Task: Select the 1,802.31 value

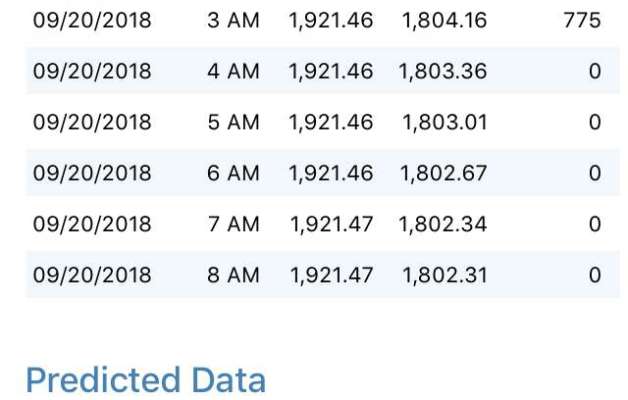Action: click(444, 275)
